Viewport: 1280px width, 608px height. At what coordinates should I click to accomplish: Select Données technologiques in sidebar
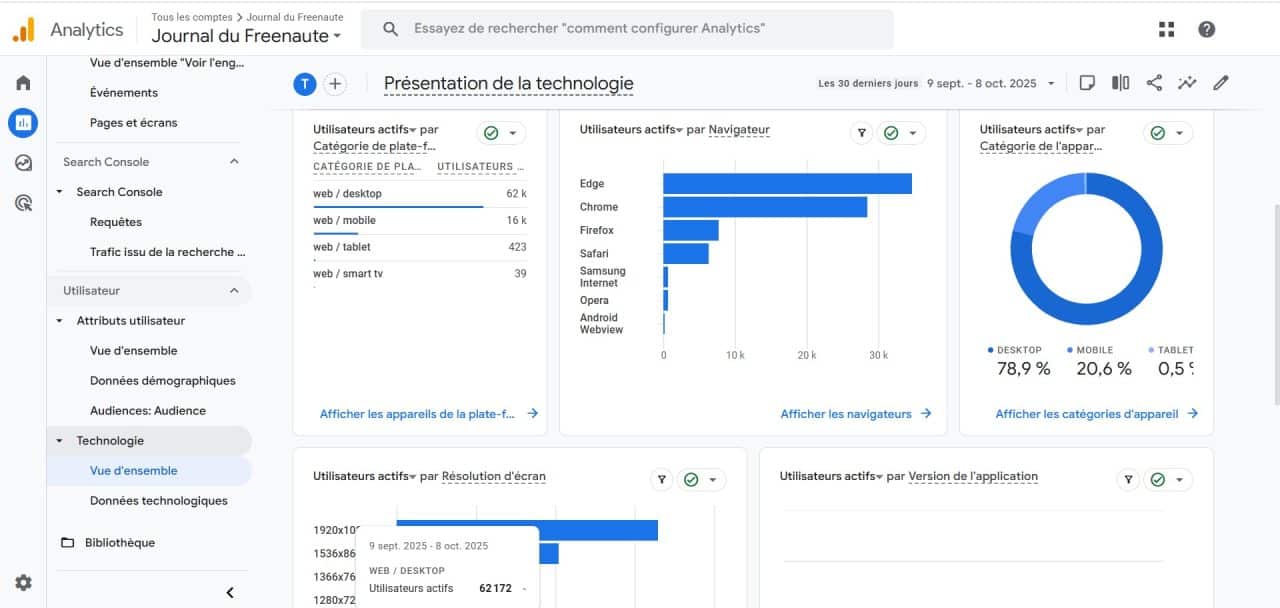click(158, 501)
